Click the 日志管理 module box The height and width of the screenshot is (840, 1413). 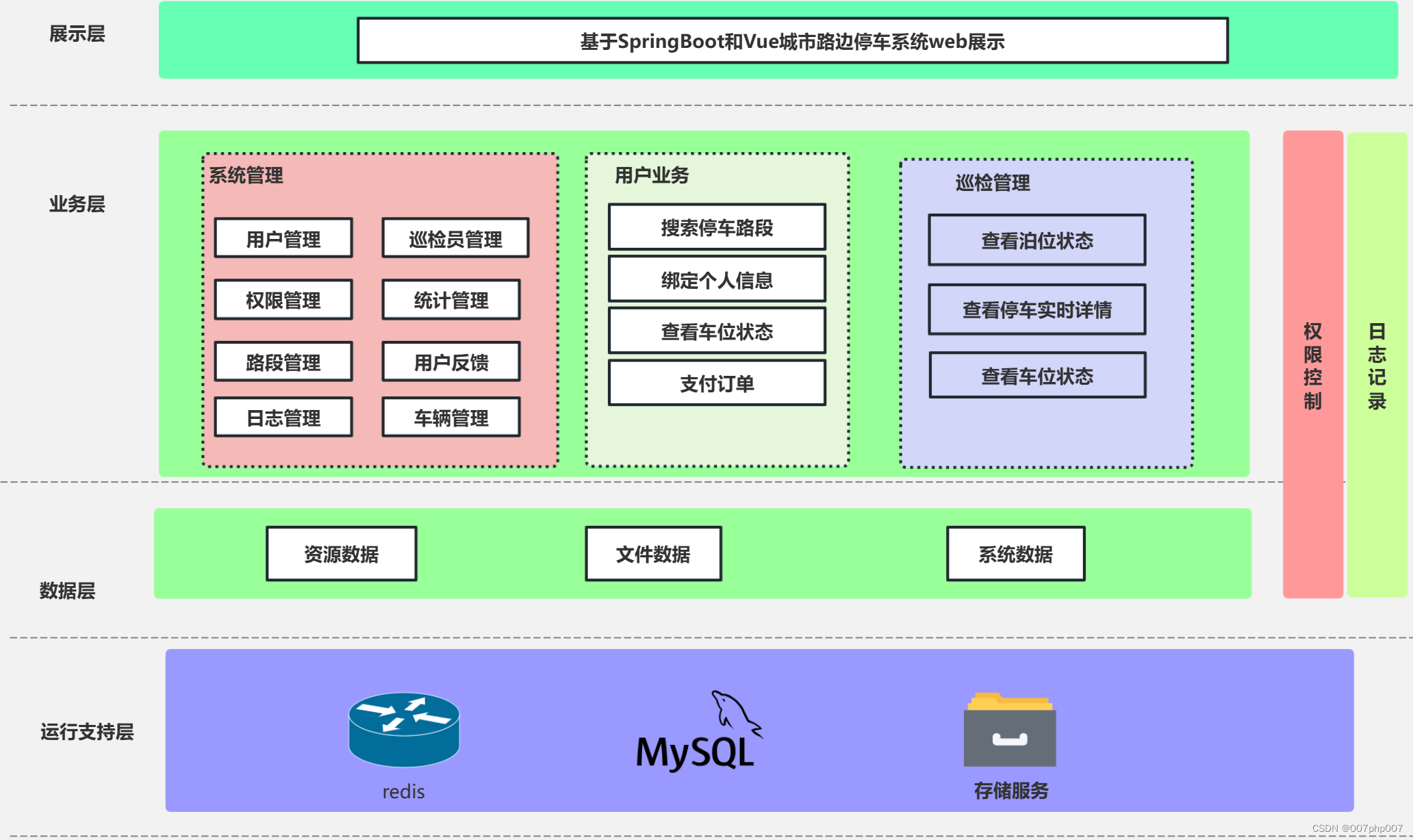point(283,417)
